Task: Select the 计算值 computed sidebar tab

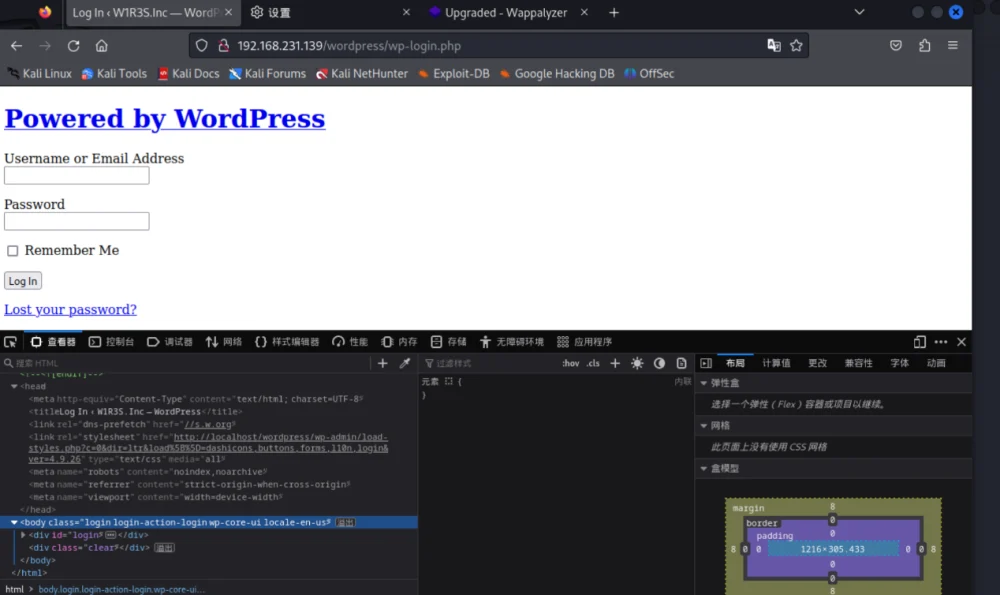Action: (x=776, y=363)
